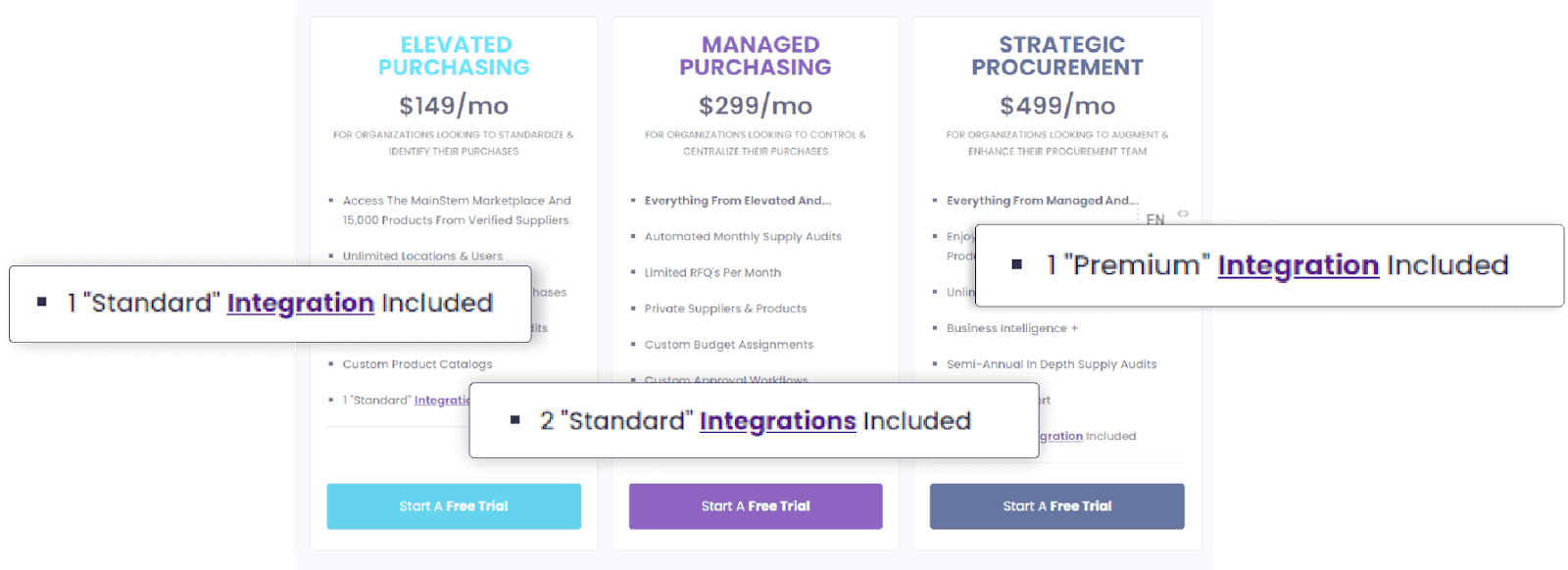The width and height of the screenshot is (1568, 570).
Task: Click the $499/mo price
Action: [x=1057, y=106]
